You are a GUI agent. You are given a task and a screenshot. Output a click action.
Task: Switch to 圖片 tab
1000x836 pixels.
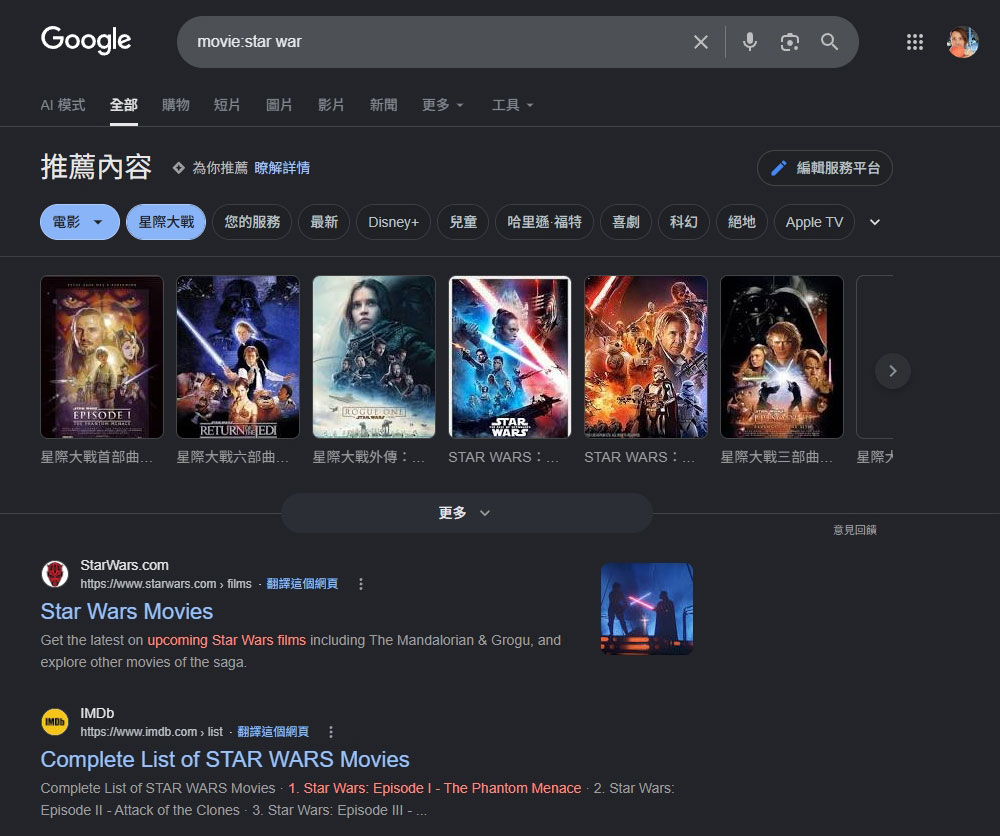coord(279,105)
